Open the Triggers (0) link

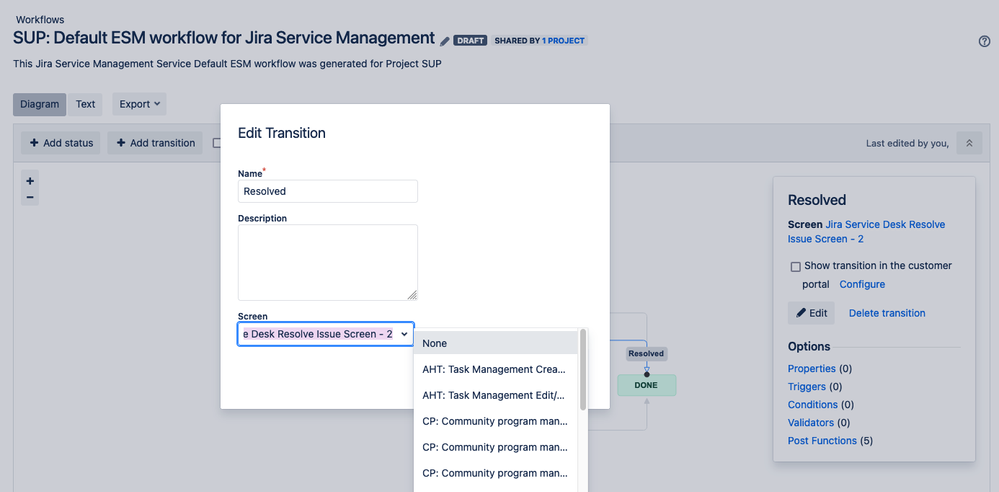coord(807,386)
